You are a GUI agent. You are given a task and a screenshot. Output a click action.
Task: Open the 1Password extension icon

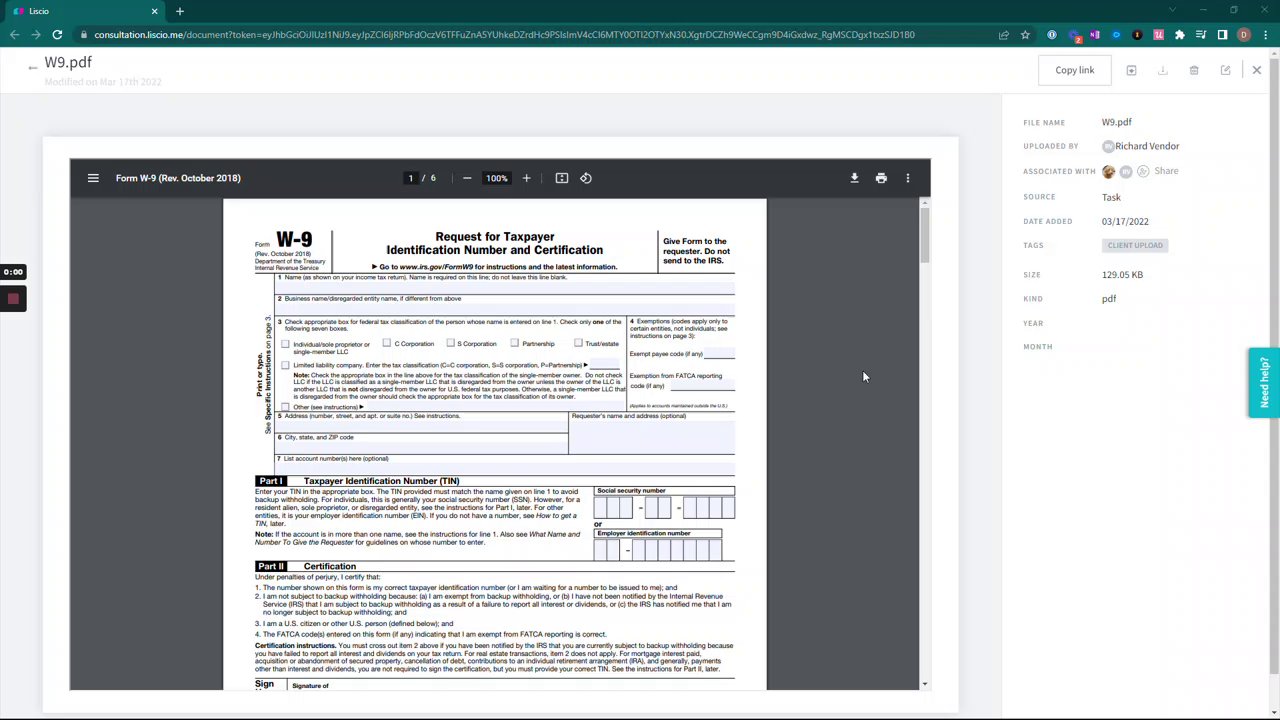tap(1052, 35)
